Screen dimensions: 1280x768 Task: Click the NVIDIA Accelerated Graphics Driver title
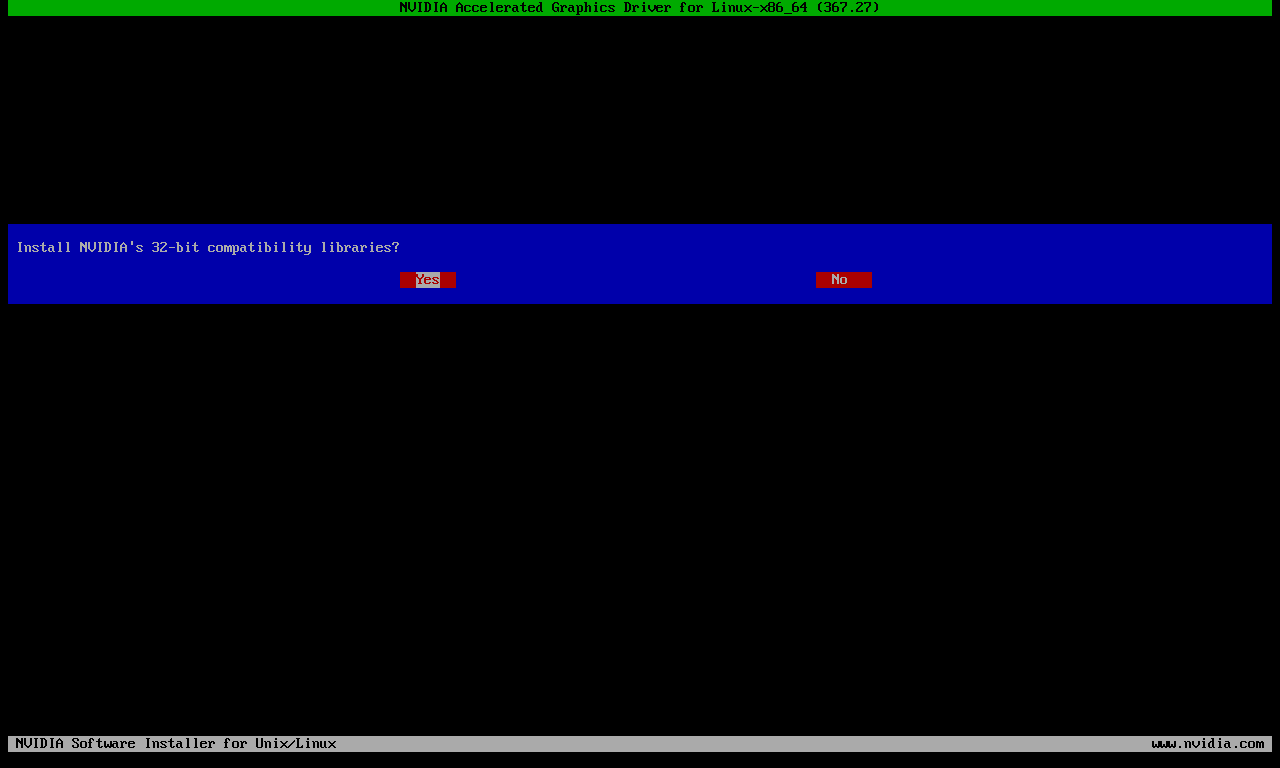tap(640, 8)
